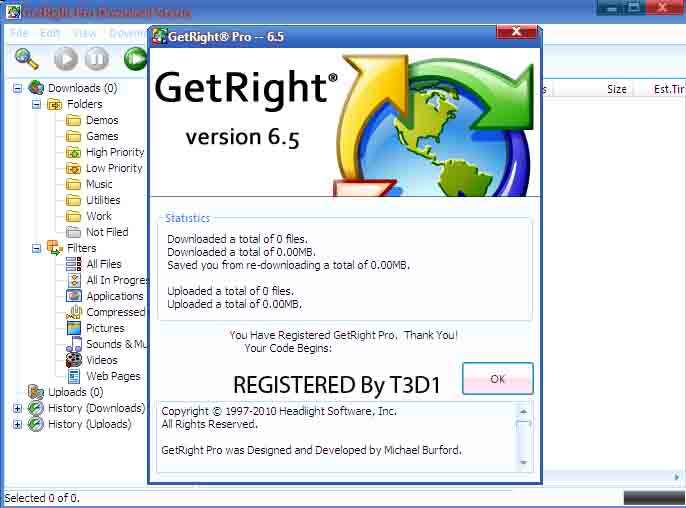Click the Pictures filter icon
Viewport: 686px width, 508px height.
point(74,328)
